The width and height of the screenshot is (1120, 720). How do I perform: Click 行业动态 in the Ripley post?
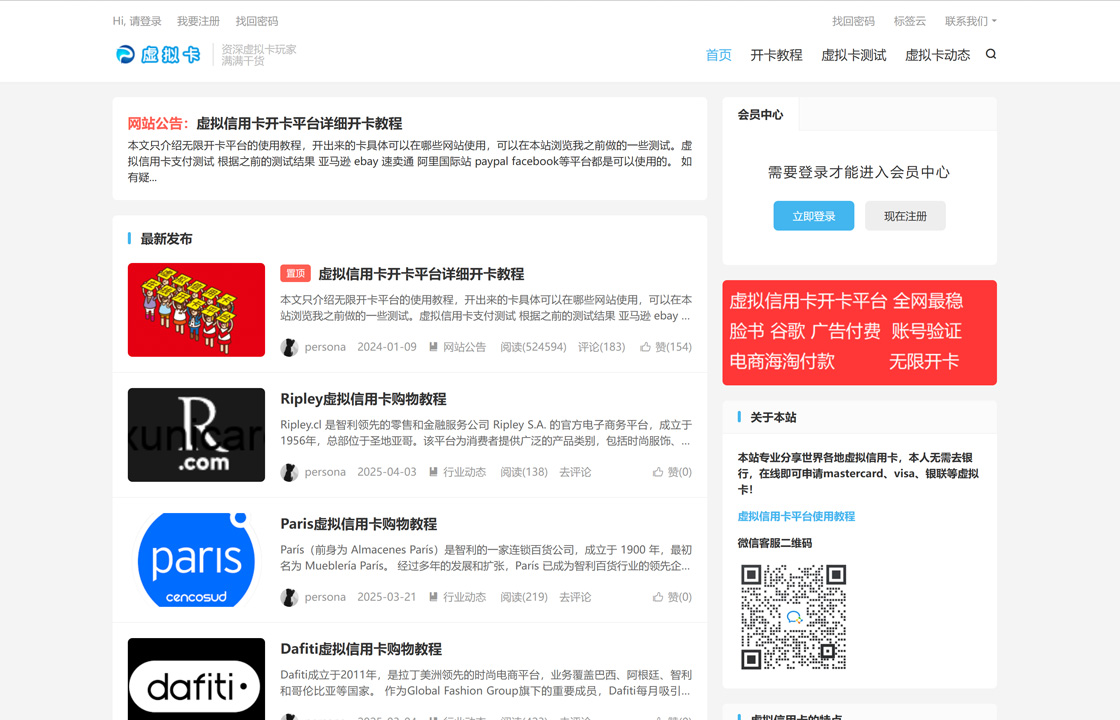click(464, 472)
